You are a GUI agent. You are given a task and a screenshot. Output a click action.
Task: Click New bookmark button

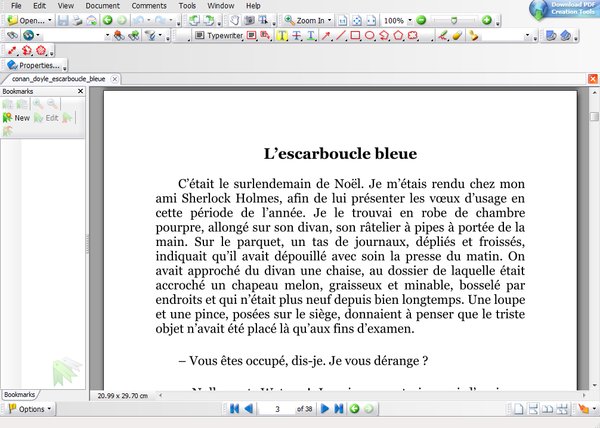coord(16,118)
